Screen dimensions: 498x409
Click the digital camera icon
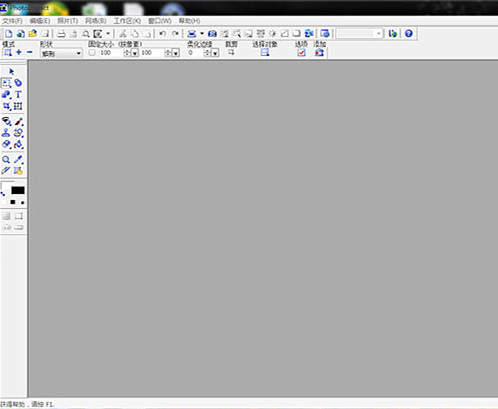point(212,34)
